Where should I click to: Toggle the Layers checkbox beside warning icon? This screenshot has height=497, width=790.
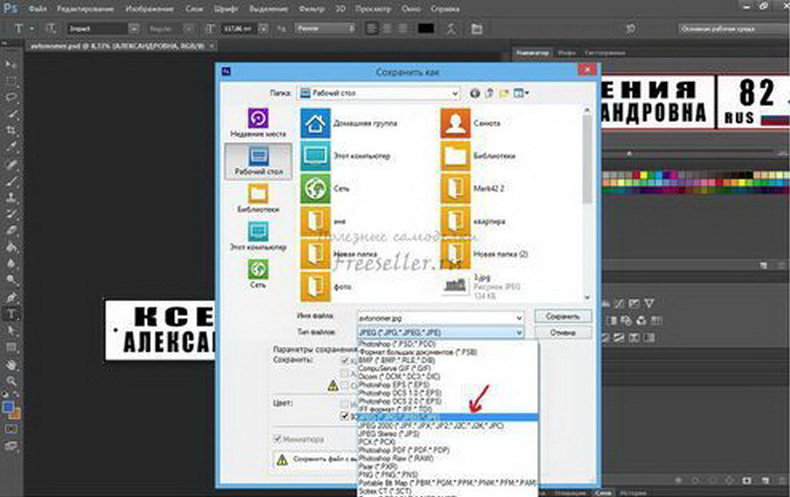(345, 386)
